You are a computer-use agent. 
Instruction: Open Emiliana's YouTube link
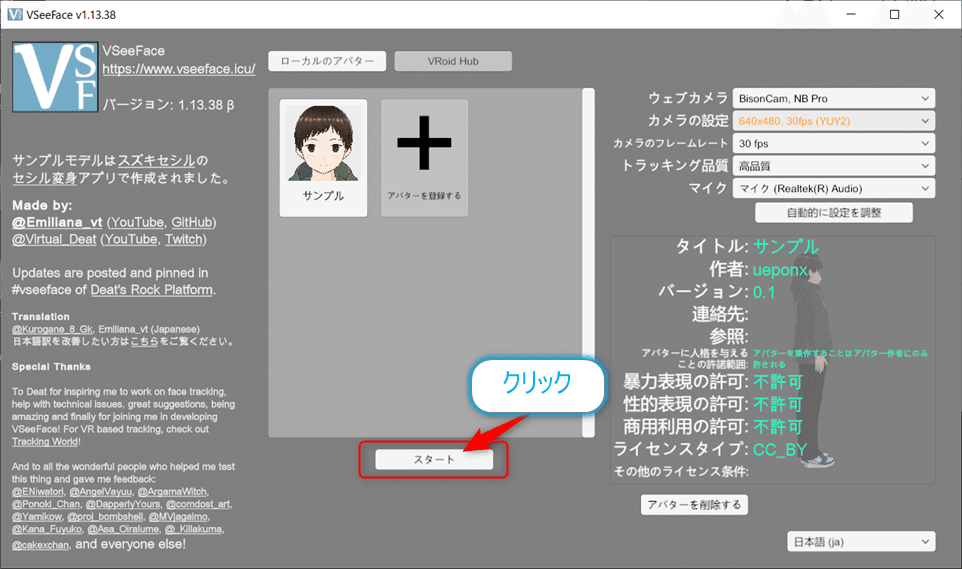coord(137,222)
